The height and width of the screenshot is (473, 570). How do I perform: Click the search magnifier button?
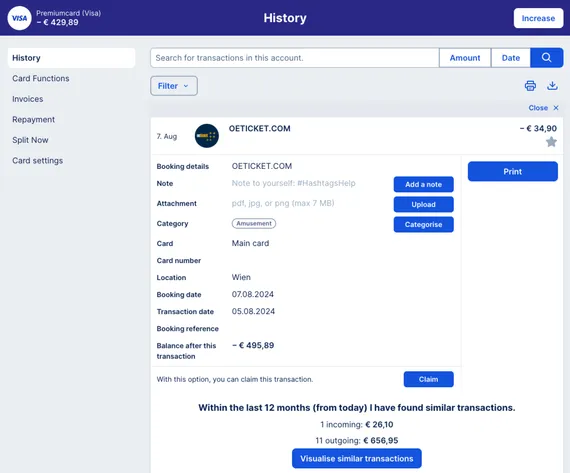pos(546,57)
